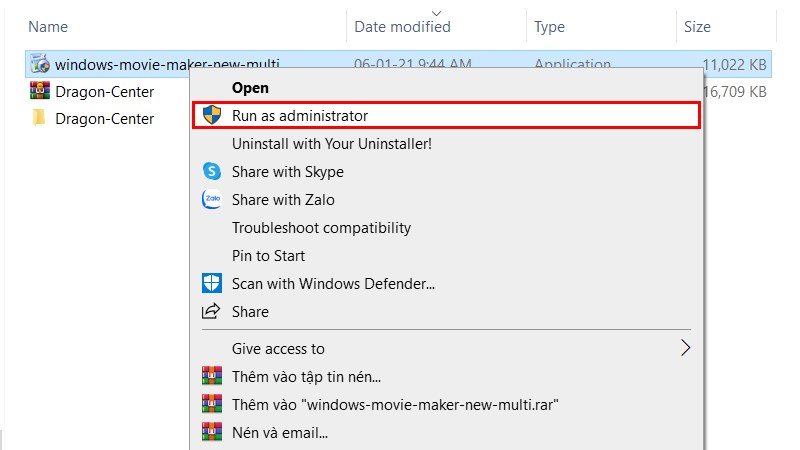Expand the Give access to submenu arrow
The image size is (800, 450).
[685, 349]
